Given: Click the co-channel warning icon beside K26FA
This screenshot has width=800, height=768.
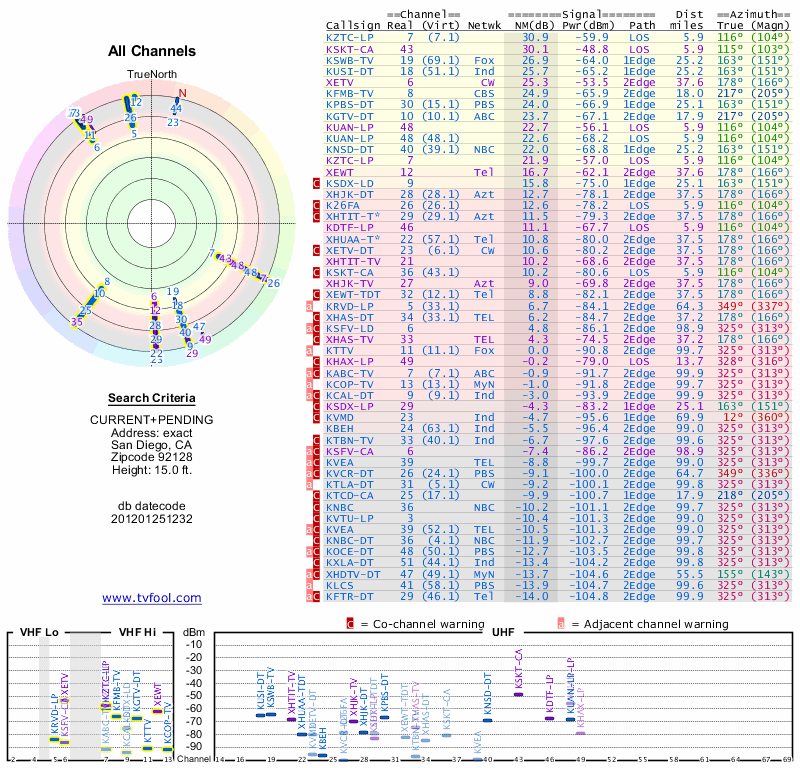Looking at the screenshot, I should [317, 205].
